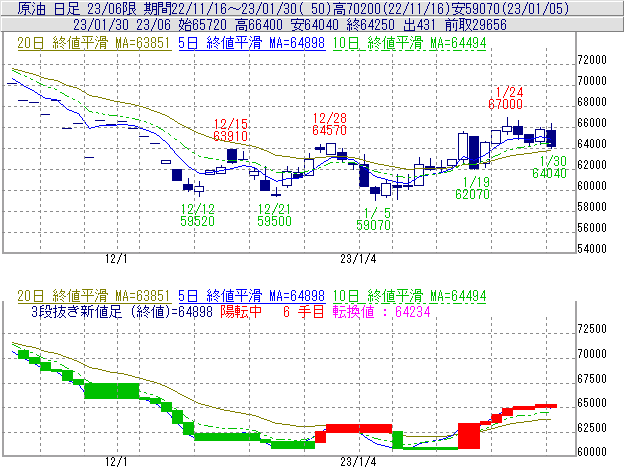Image resolution: width=624 pixels, height=475 pixels.
Task: Click the 12/1 date on the upper chart axis
Action: click(116, 259)
